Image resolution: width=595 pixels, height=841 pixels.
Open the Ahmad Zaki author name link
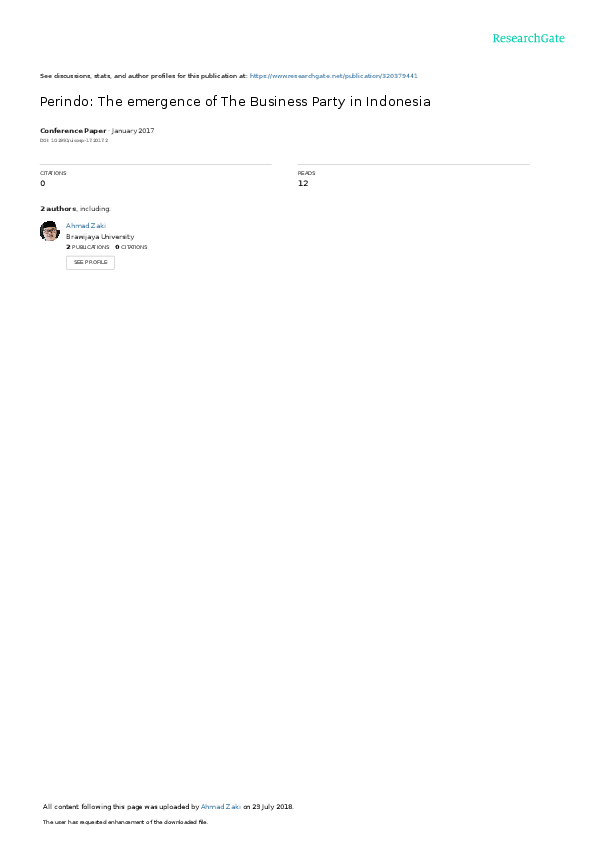[x=86, y=226]
